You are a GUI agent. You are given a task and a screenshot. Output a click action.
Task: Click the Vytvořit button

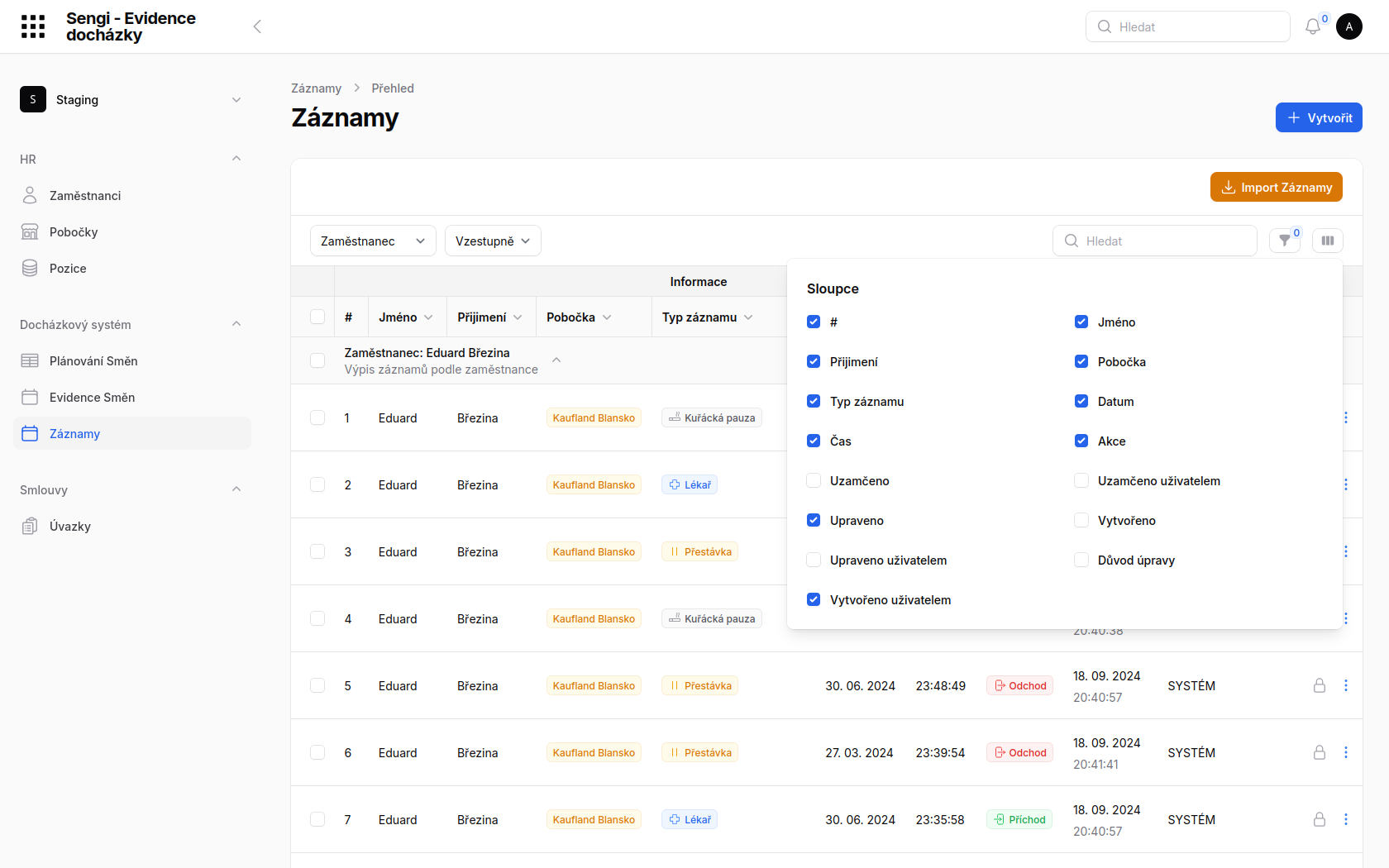point(1319,117)
